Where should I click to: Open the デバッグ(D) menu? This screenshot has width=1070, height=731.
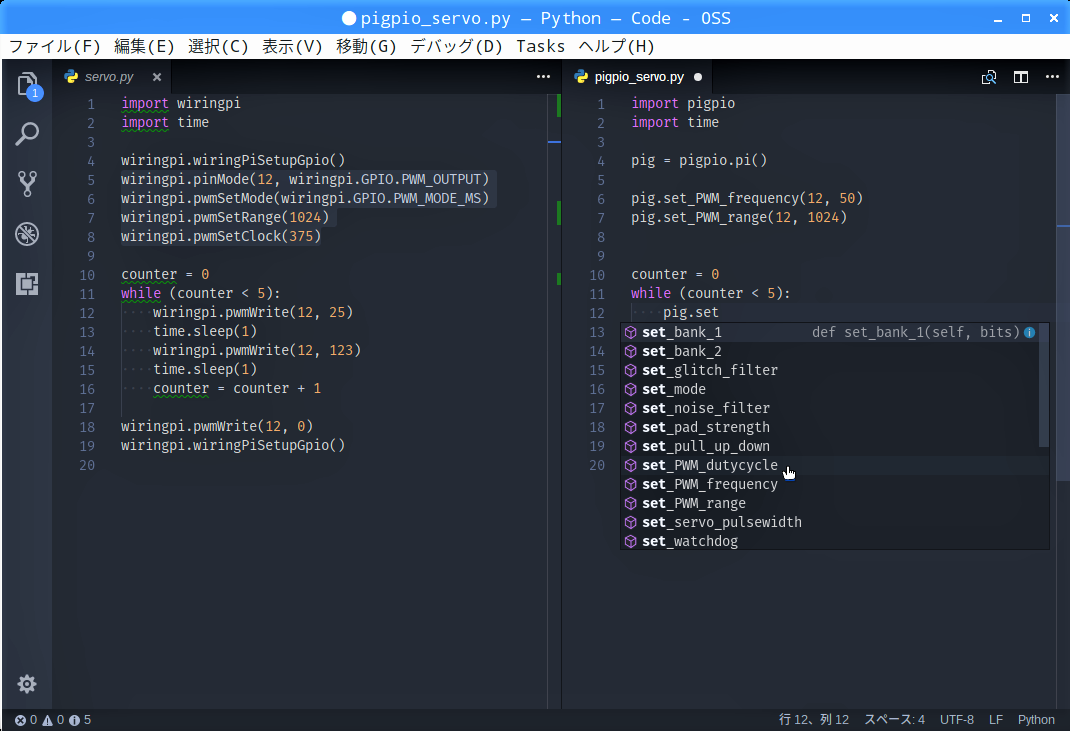click(456, 46)
